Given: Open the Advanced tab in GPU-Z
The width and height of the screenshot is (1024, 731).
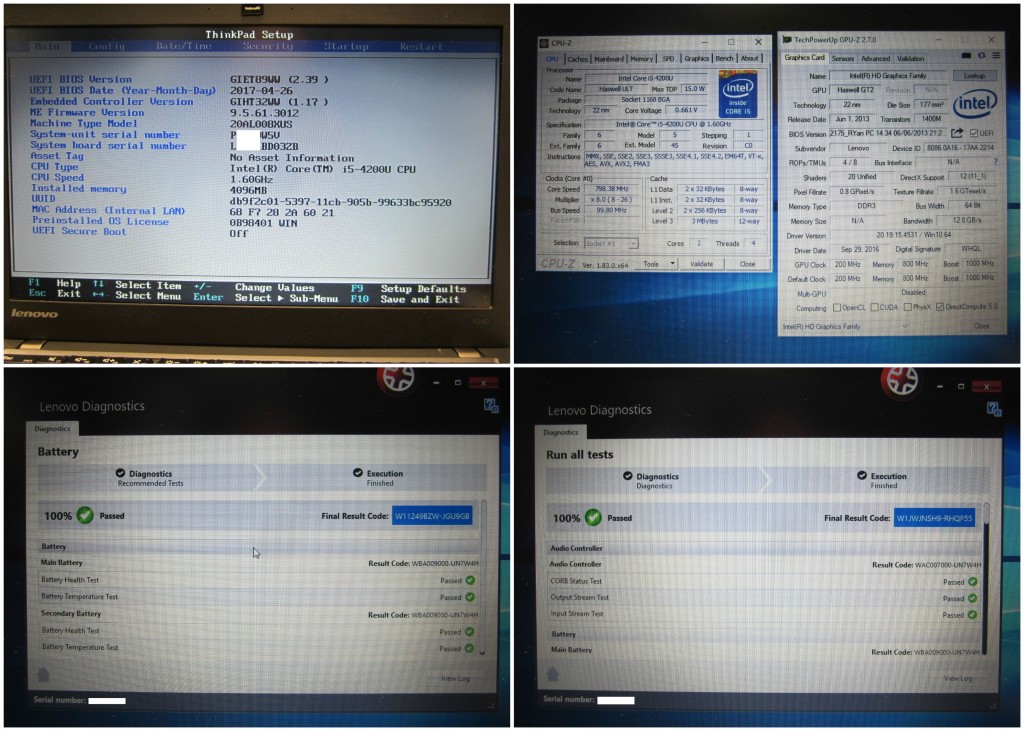Looking at the screenshot, I should 875,58.
